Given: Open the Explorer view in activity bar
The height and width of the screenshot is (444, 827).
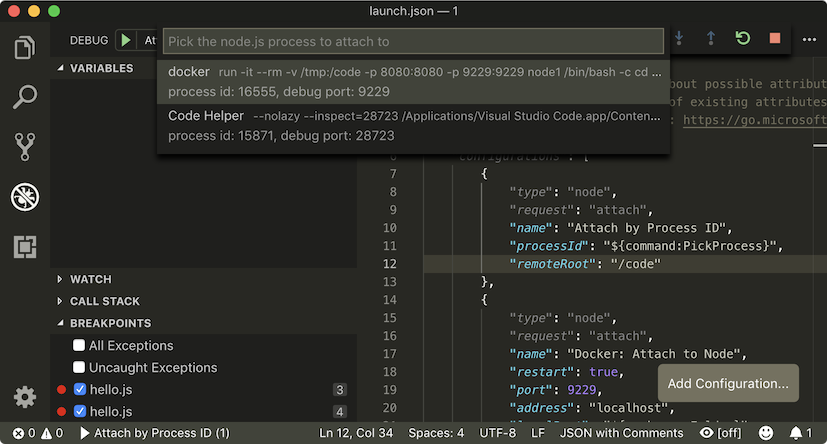Looking at the screenshot, I should click(x=25, y=47).
